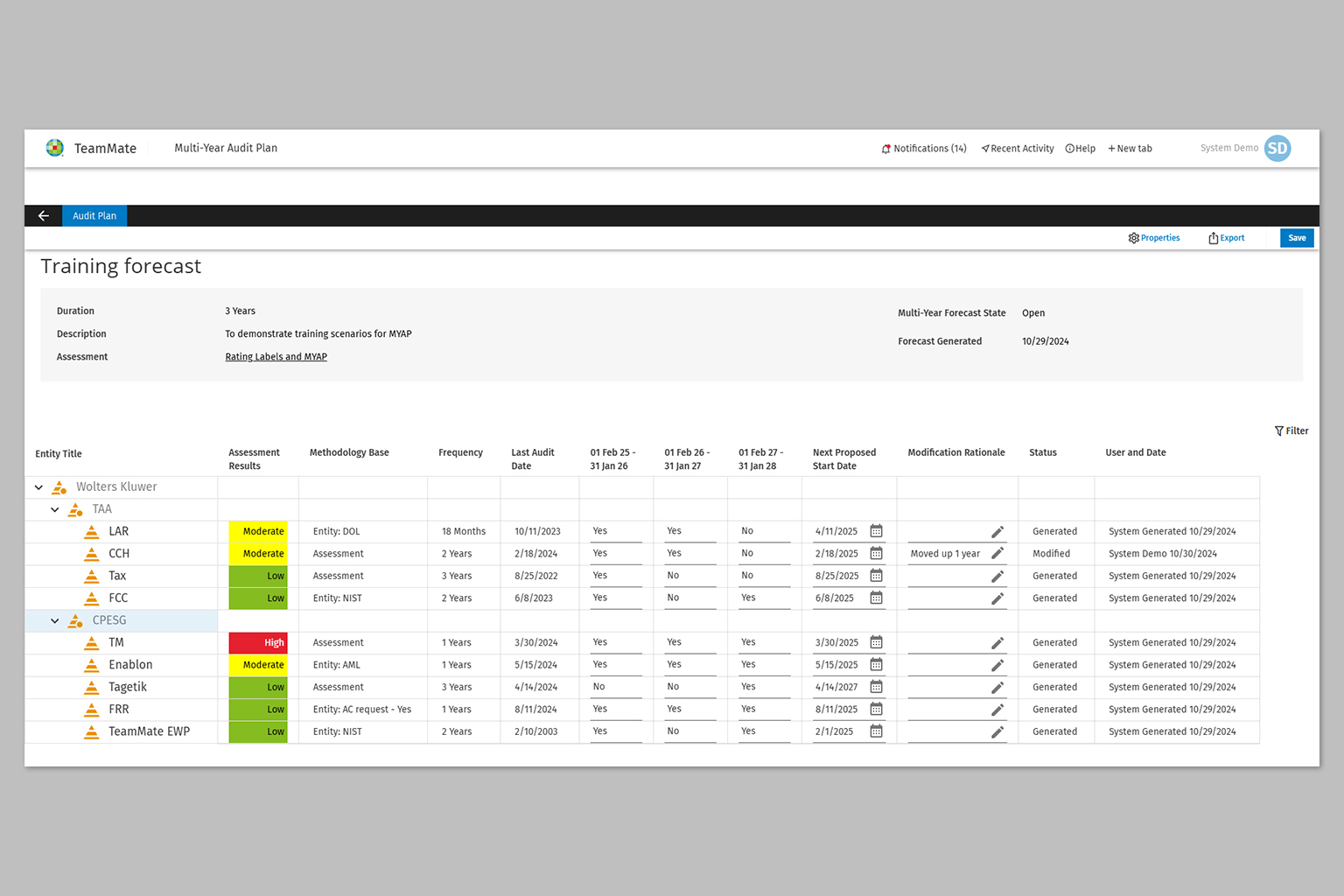Screen dimensions: 1344x896
Task: Open a New tab
Action: (x=1130, y=149)
